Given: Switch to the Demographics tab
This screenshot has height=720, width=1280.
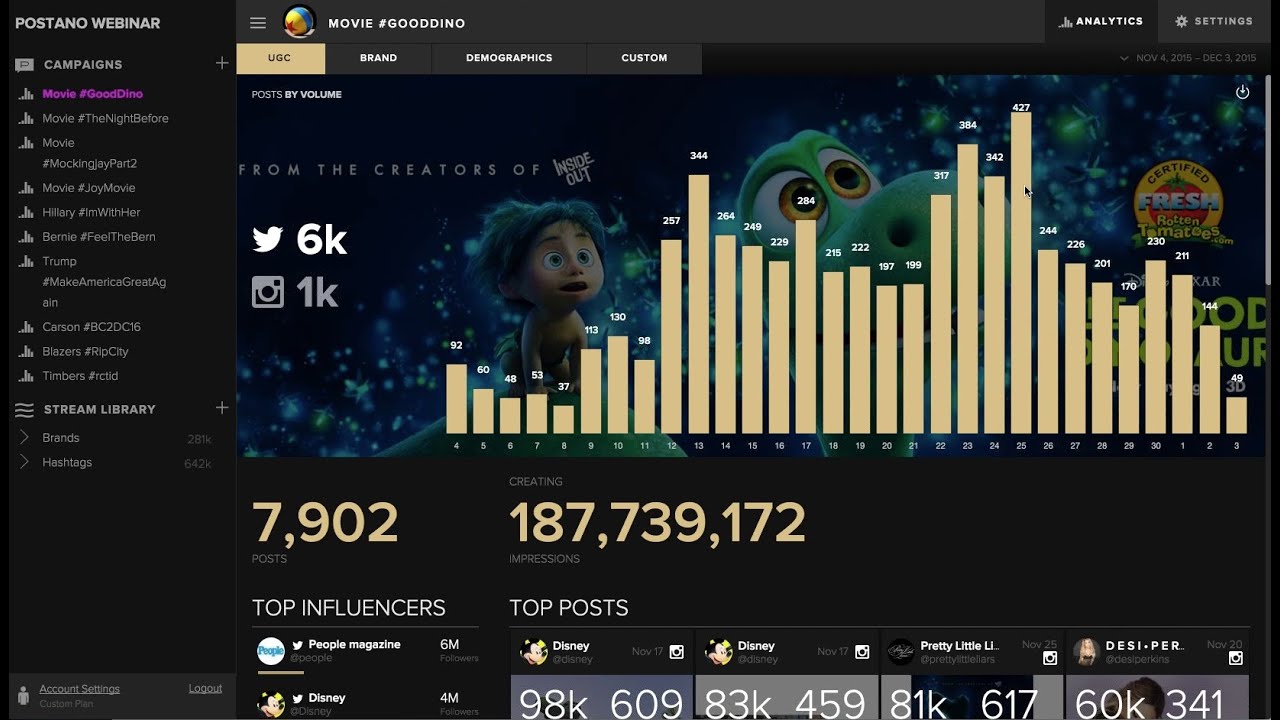Looking at the screenshot, I should click(x=509, y=58).
